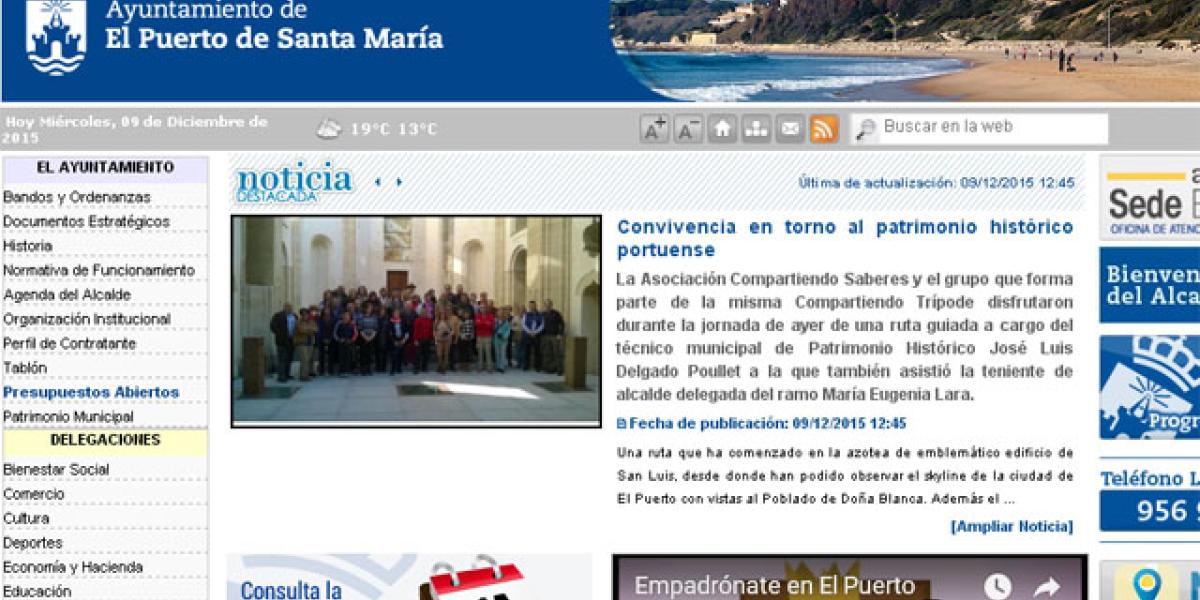This screenshot has width=1200, height=600.
Task: Show next featured news arrow
Action: tap(399, 182)
